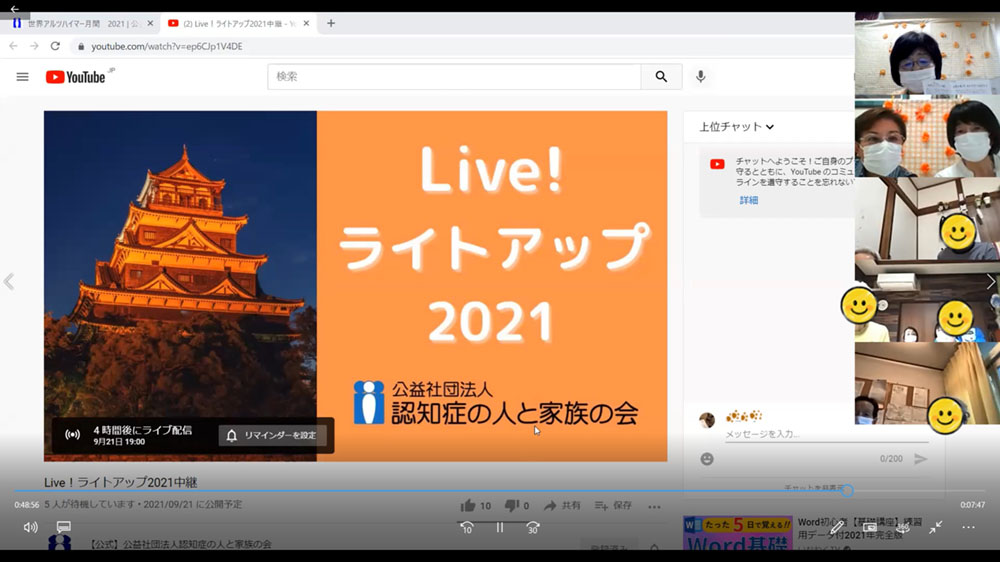Skip back 10 seconds

(x=467, y=528)
